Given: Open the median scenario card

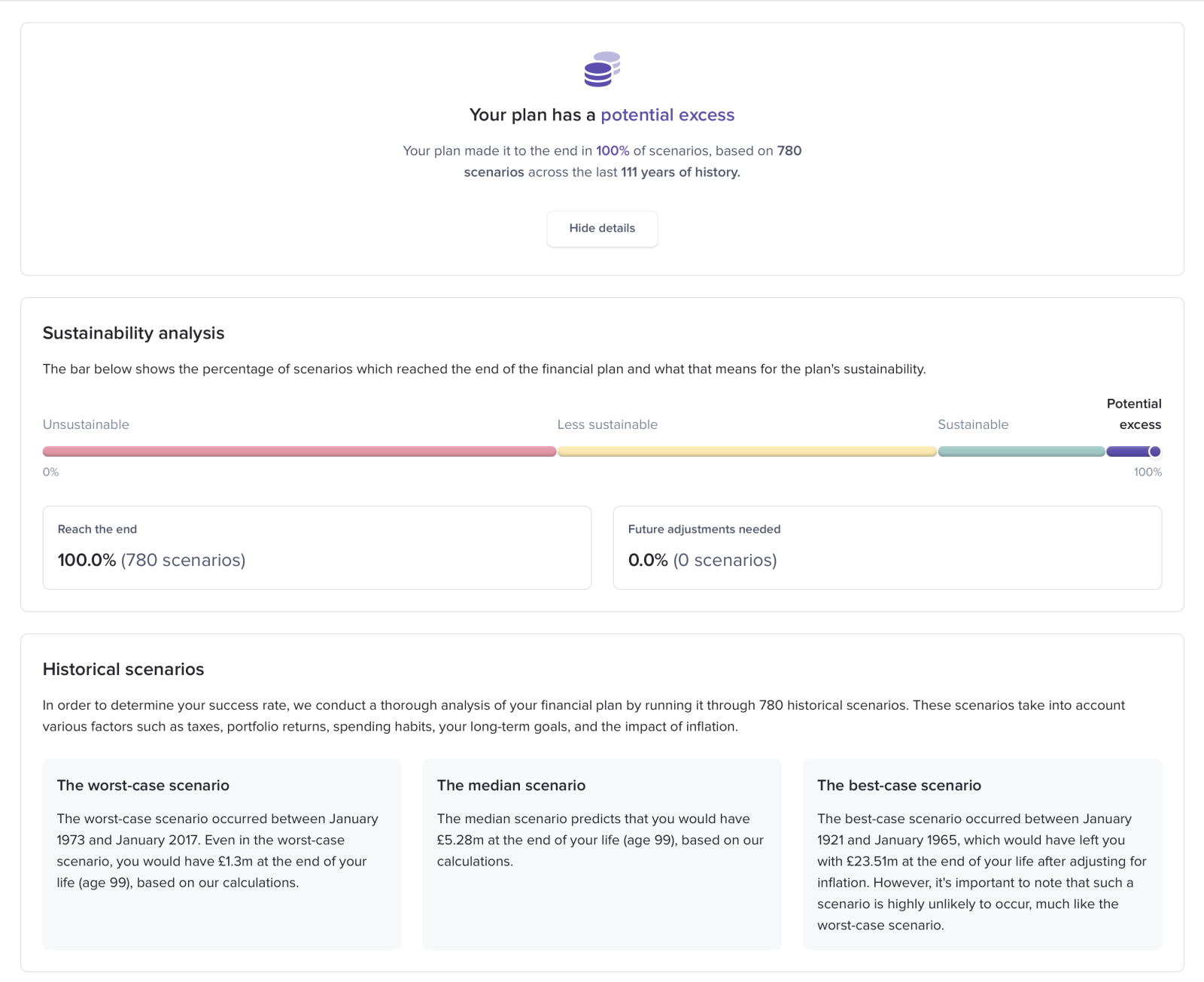Looking at the screenshot, I should pos(602,853).
